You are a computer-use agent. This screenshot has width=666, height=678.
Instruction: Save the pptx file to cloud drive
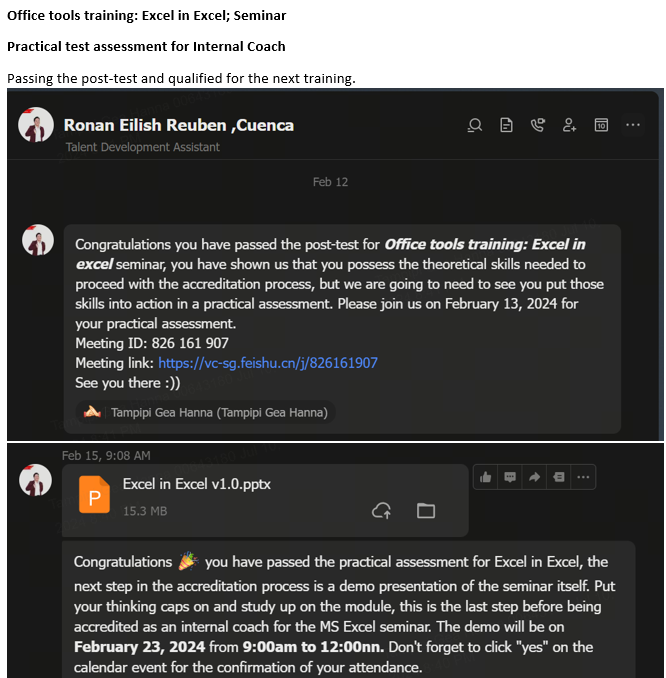[381, 511]
